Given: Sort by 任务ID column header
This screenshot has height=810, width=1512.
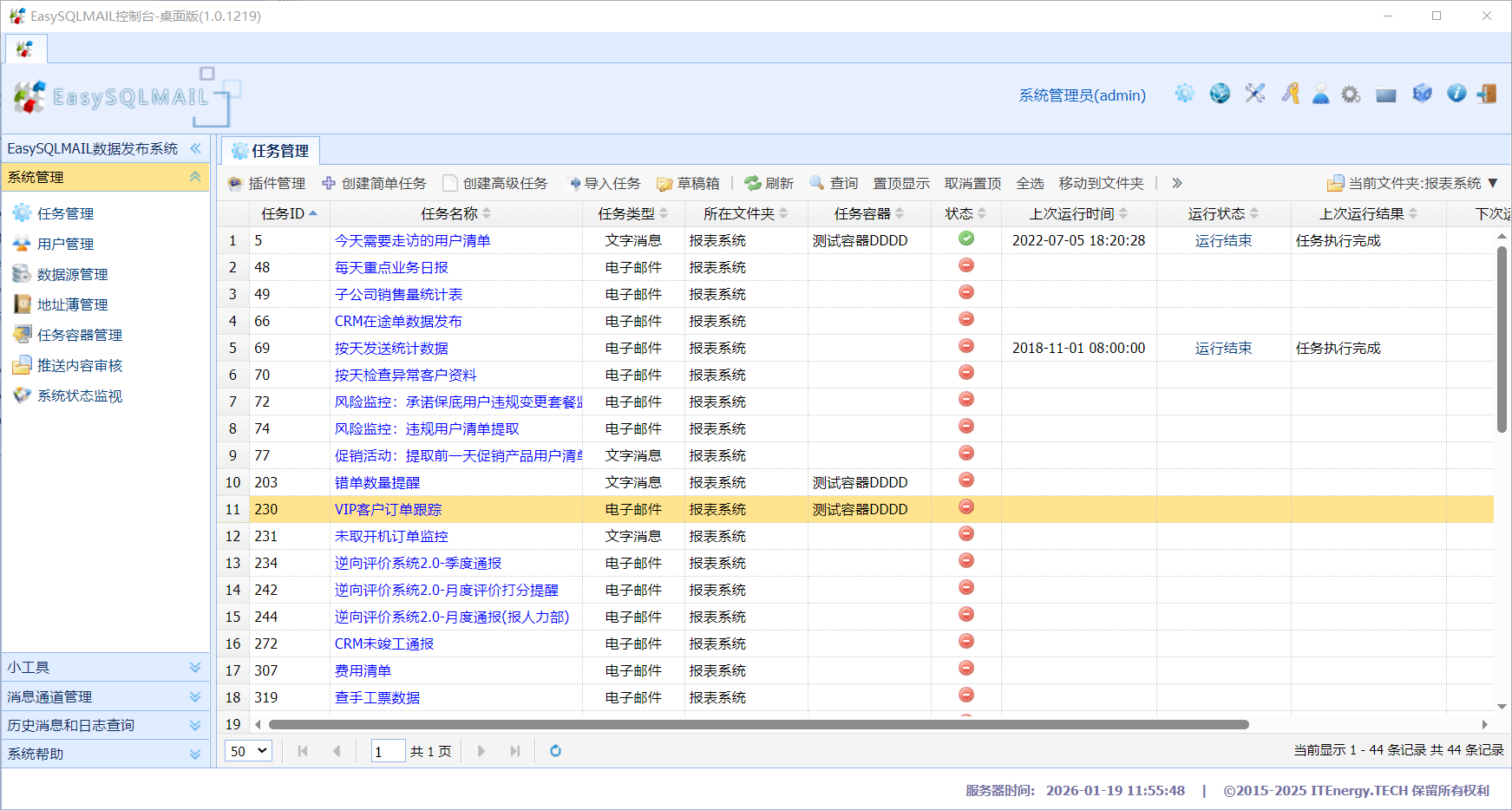Looking at the screenshot, I should (x=290, y=213).
